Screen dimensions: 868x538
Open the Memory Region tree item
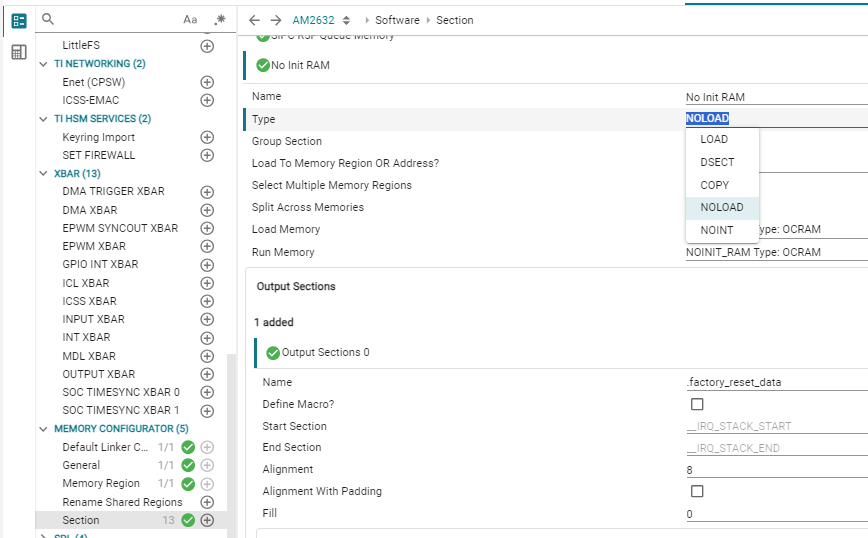tap(101, 483)
